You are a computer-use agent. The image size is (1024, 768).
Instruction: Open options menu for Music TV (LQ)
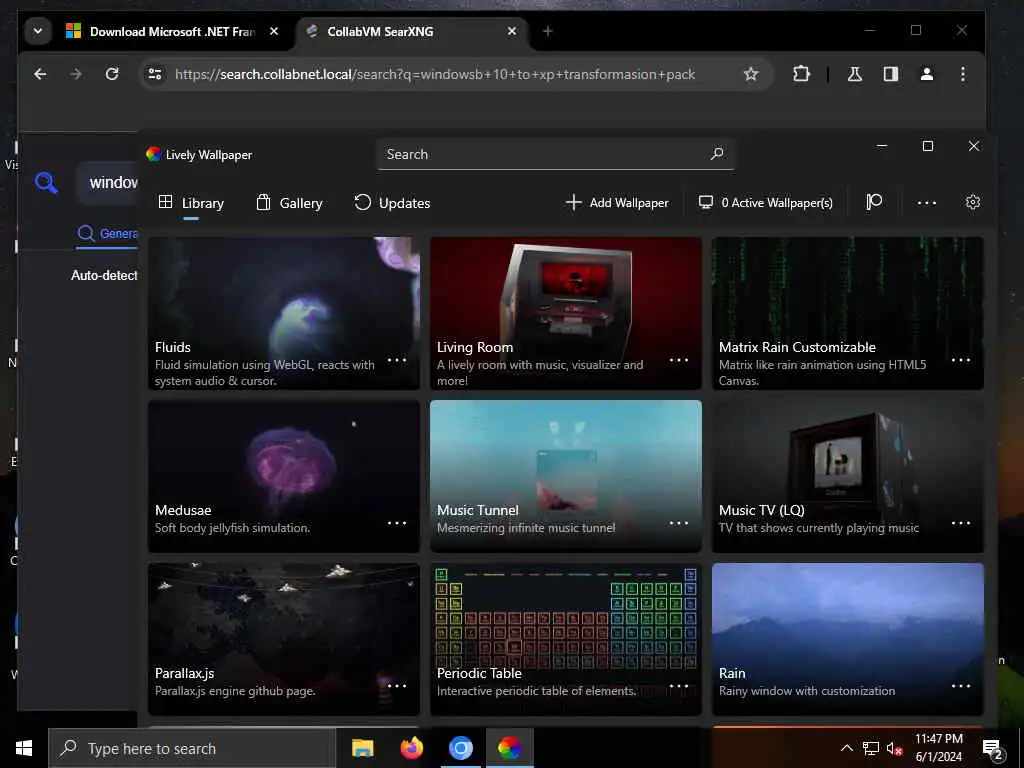(961, 523)
